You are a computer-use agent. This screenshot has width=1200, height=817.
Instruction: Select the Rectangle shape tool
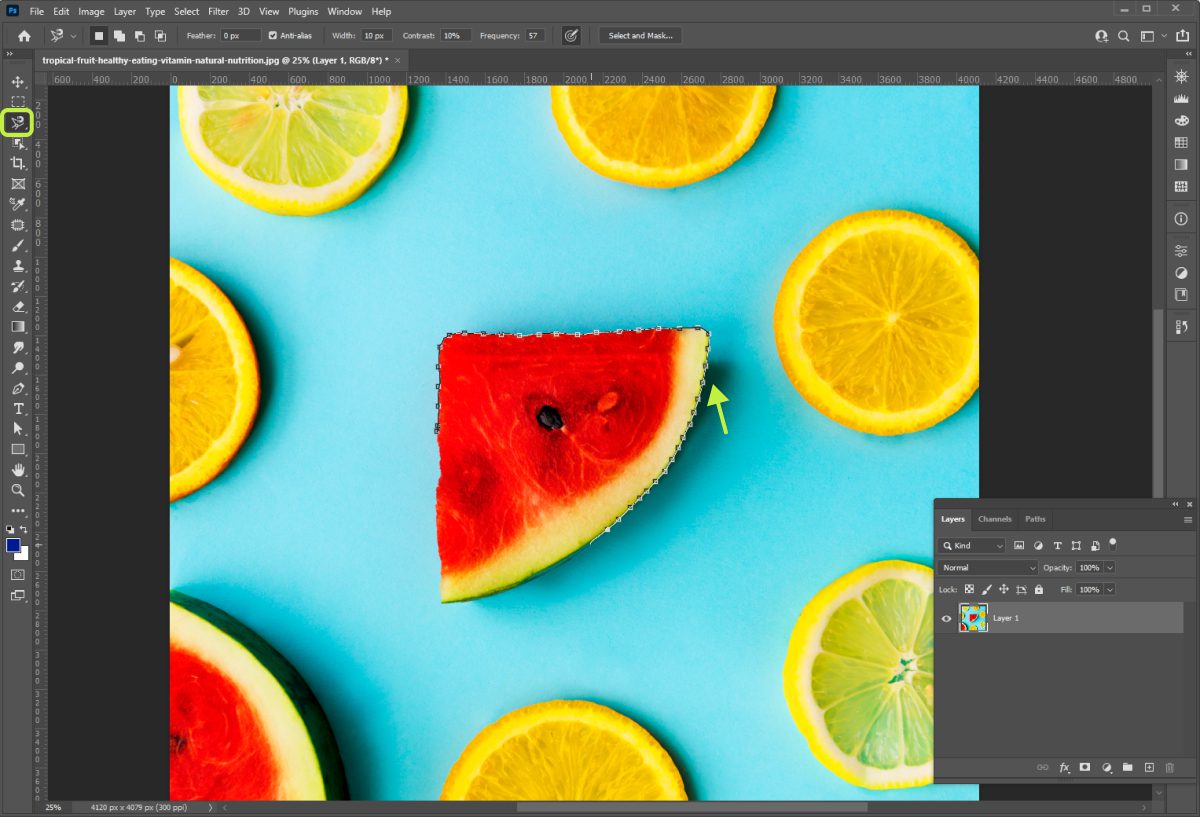18,449
